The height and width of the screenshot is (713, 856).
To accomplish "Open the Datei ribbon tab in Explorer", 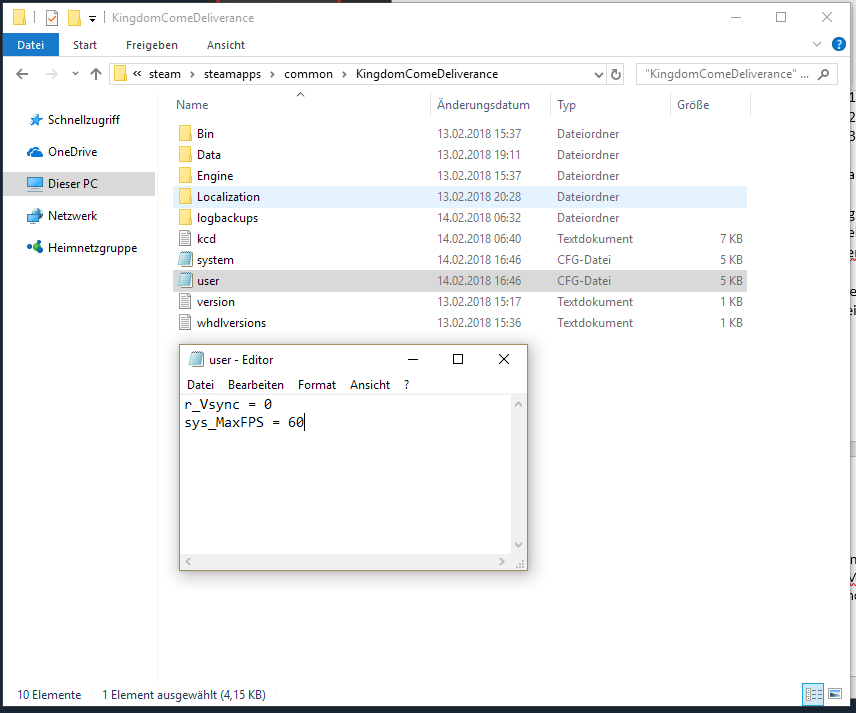I will pos(31,45).
